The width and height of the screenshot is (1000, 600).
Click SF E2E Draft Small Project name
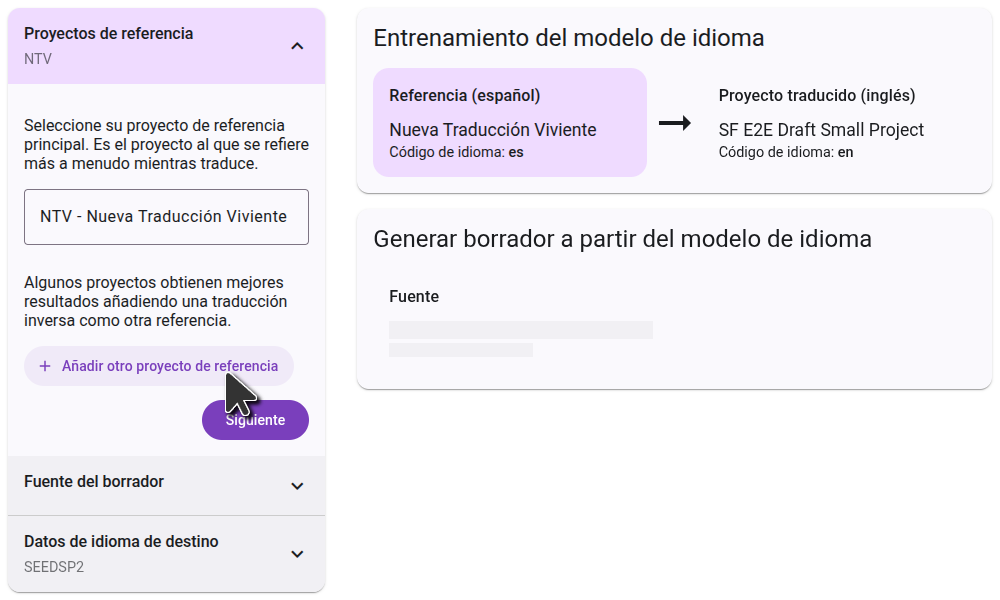click(821, 130)
